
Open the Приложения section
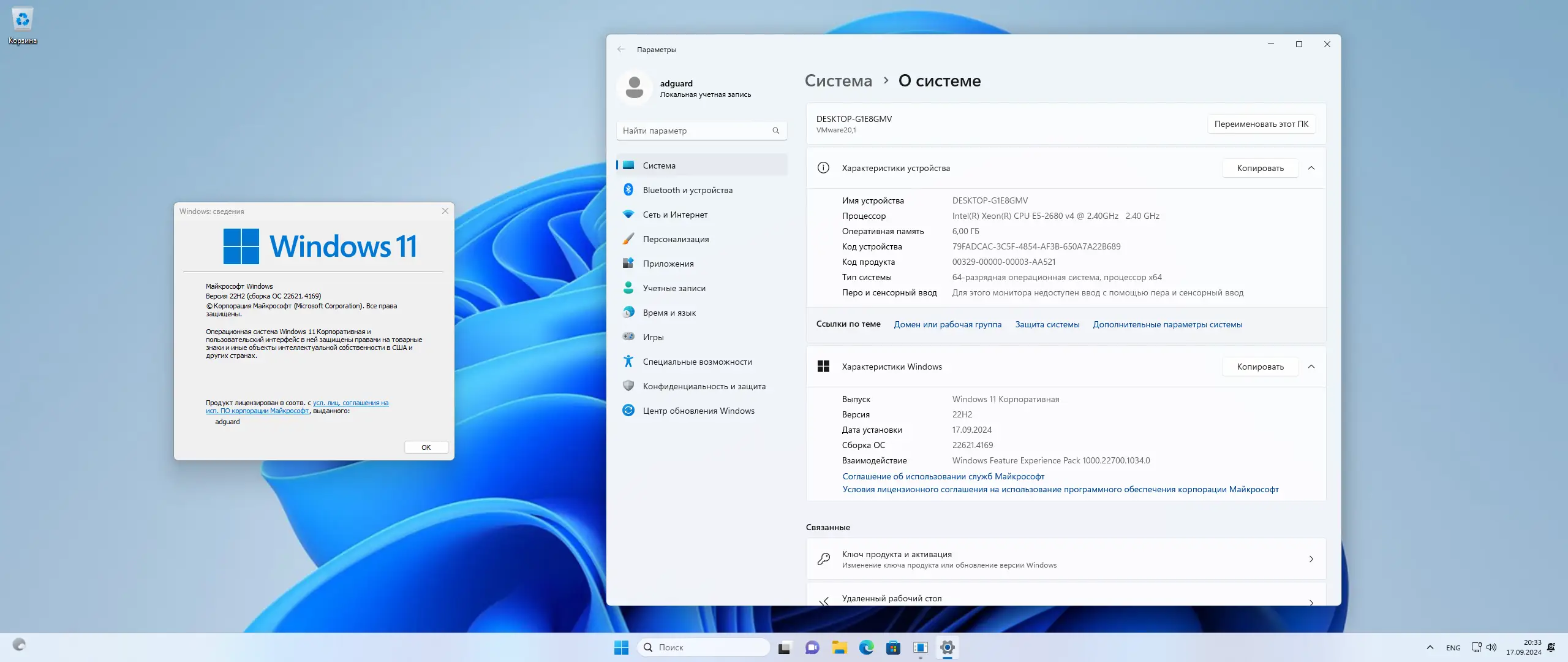tap(668, 263)
